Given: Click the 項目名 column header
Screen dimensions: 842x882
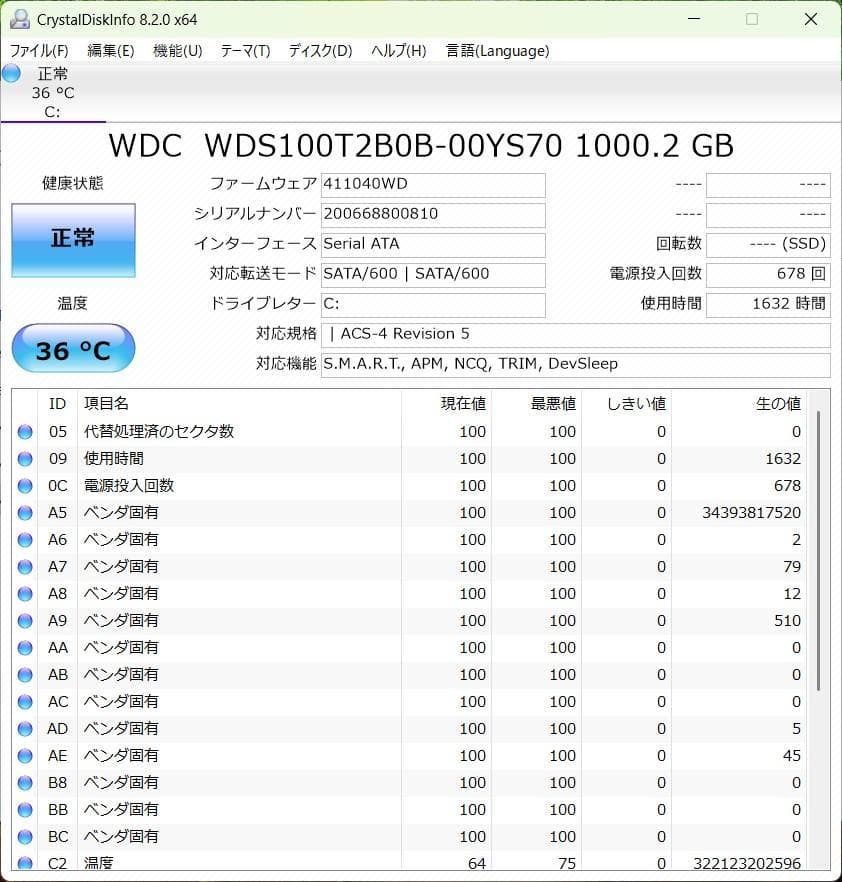Looking at the screenshot, I should click(239, 403).
